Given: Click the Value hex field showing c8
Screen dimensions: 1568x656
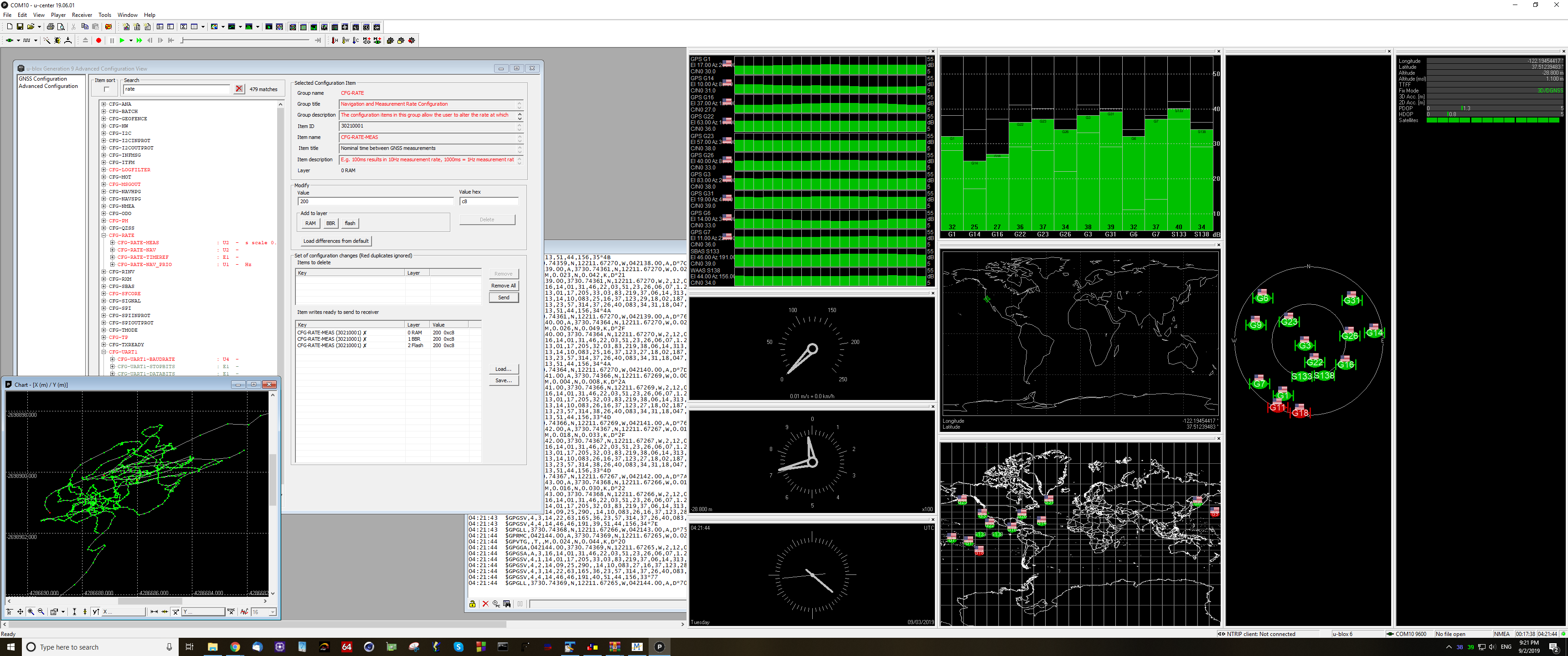Looking at the screenshot, I should coord(489,201).
